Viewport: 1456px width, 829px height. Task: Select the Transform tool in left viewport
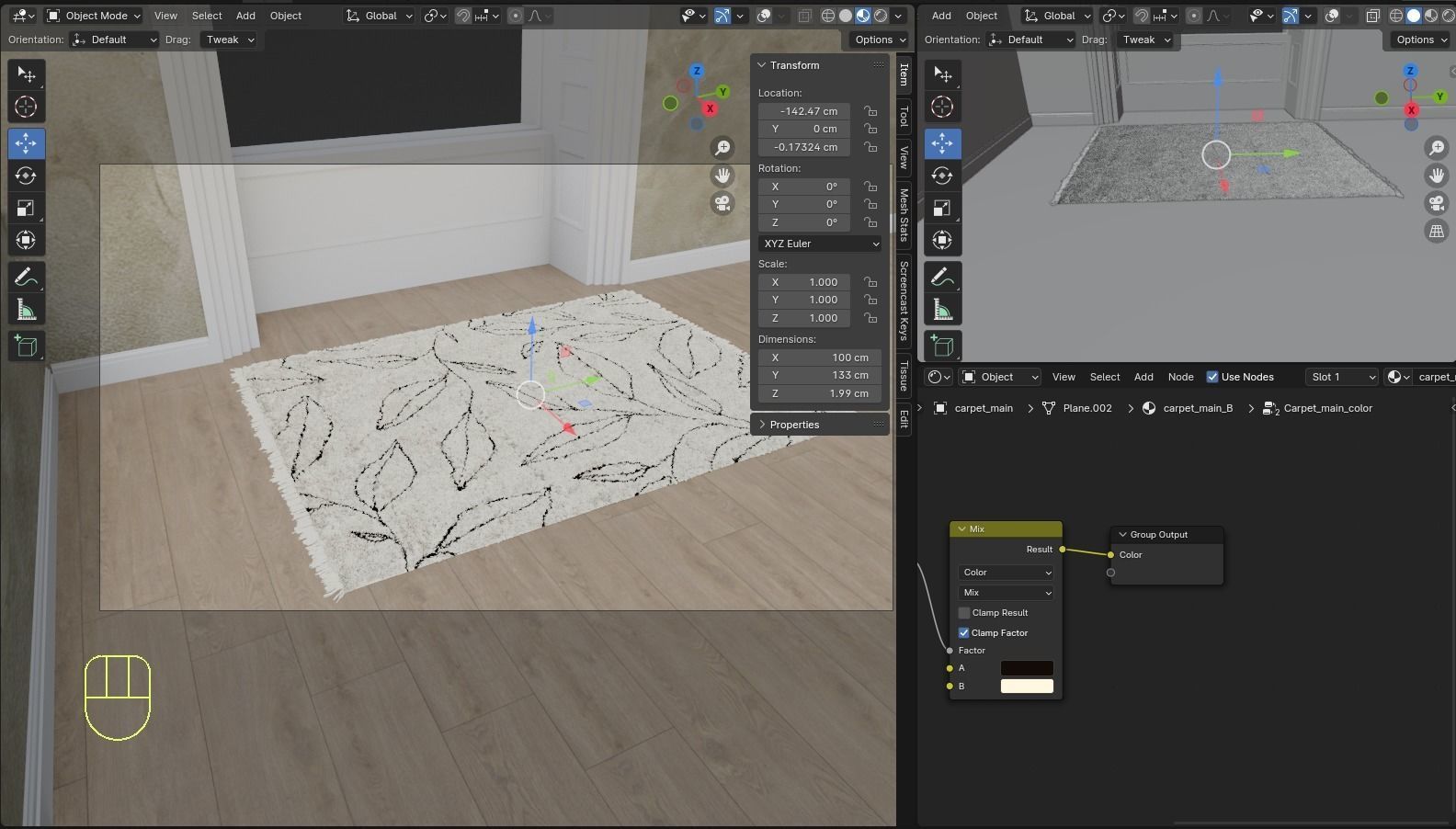(x=26, y=240)
